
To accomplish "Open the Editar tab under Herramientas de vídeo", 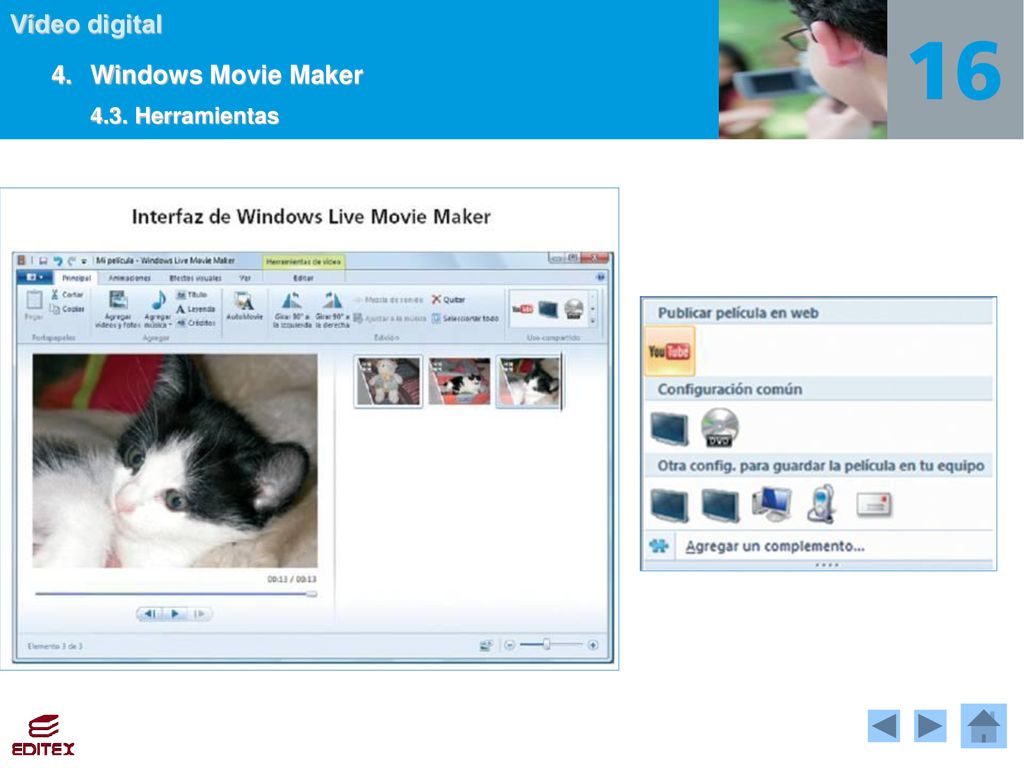I will 303,278.
